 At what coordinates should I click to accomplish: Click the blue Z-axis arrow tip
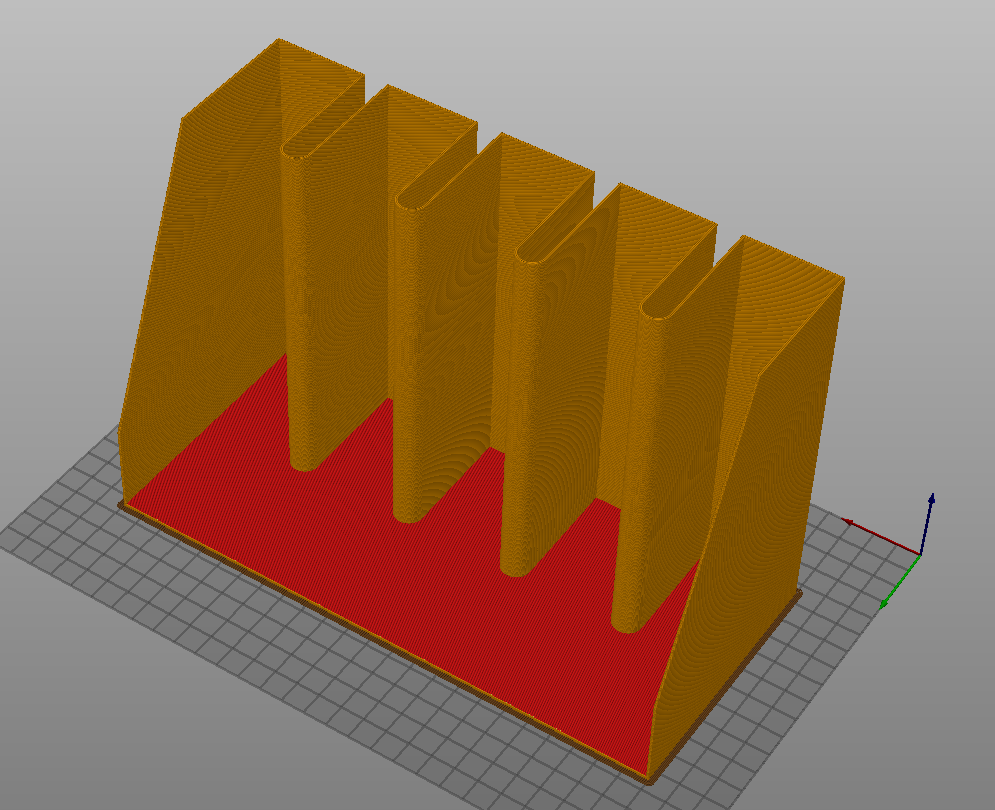(x=932, y=497)
